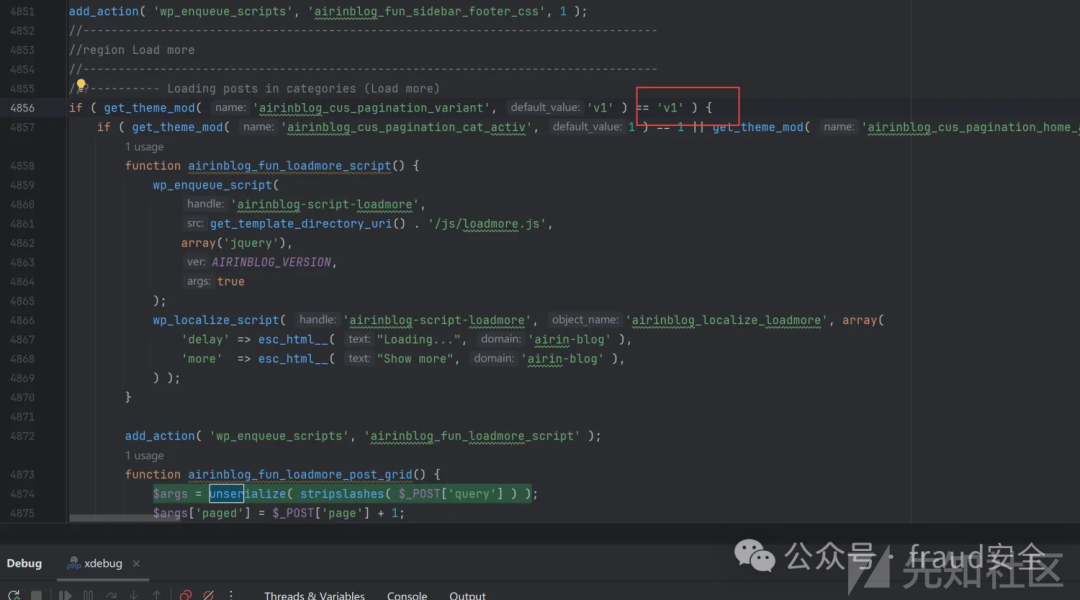1080x600 pixels.
Task: Toggle Mute Breakpoints slashed circle icon
Action: click(208, 595)
